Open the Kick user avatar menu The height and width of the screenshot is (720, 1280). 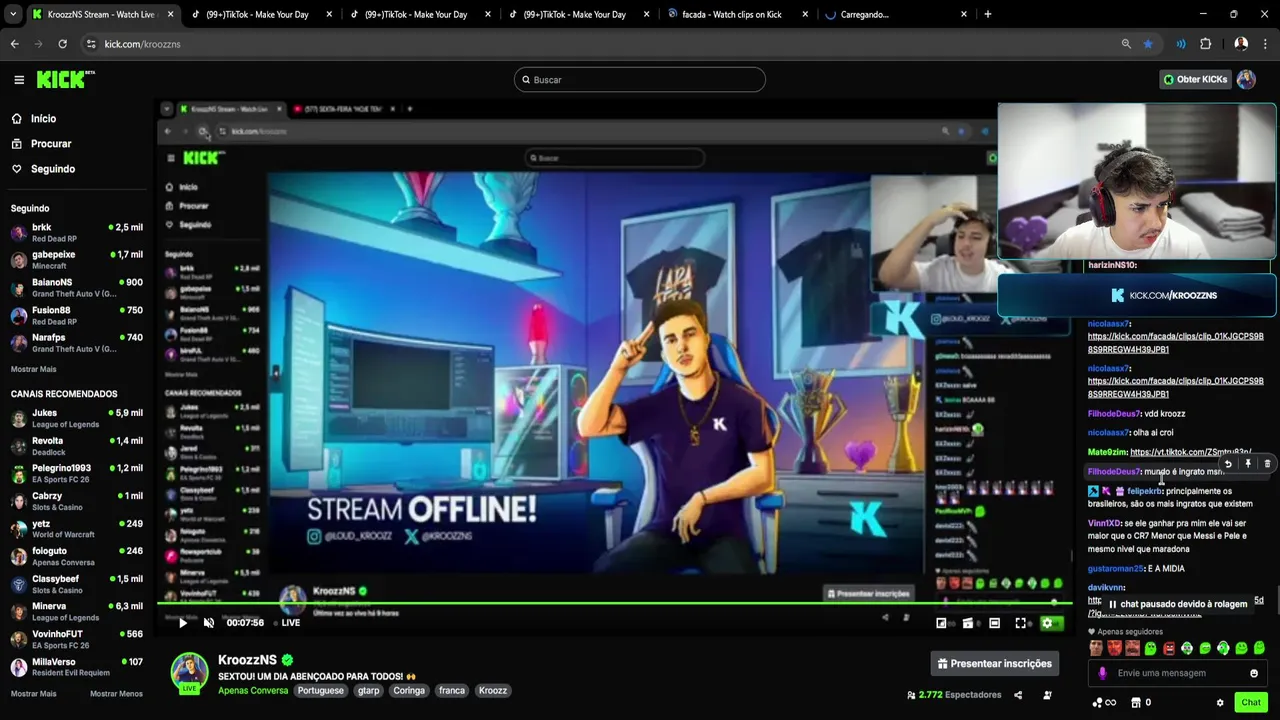pyautogui.click(x=1246, y=80)
